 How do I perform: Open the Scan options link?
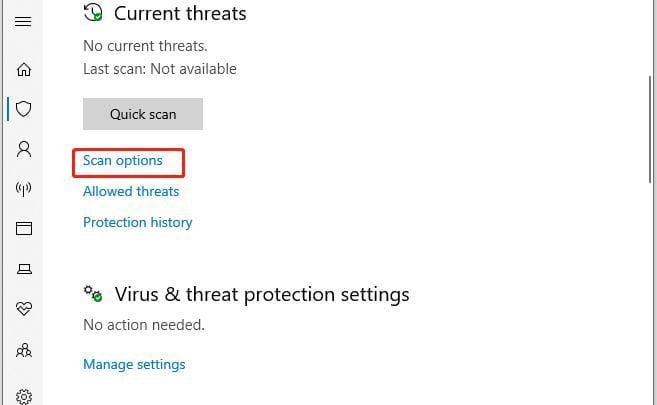tap(123, 160)
